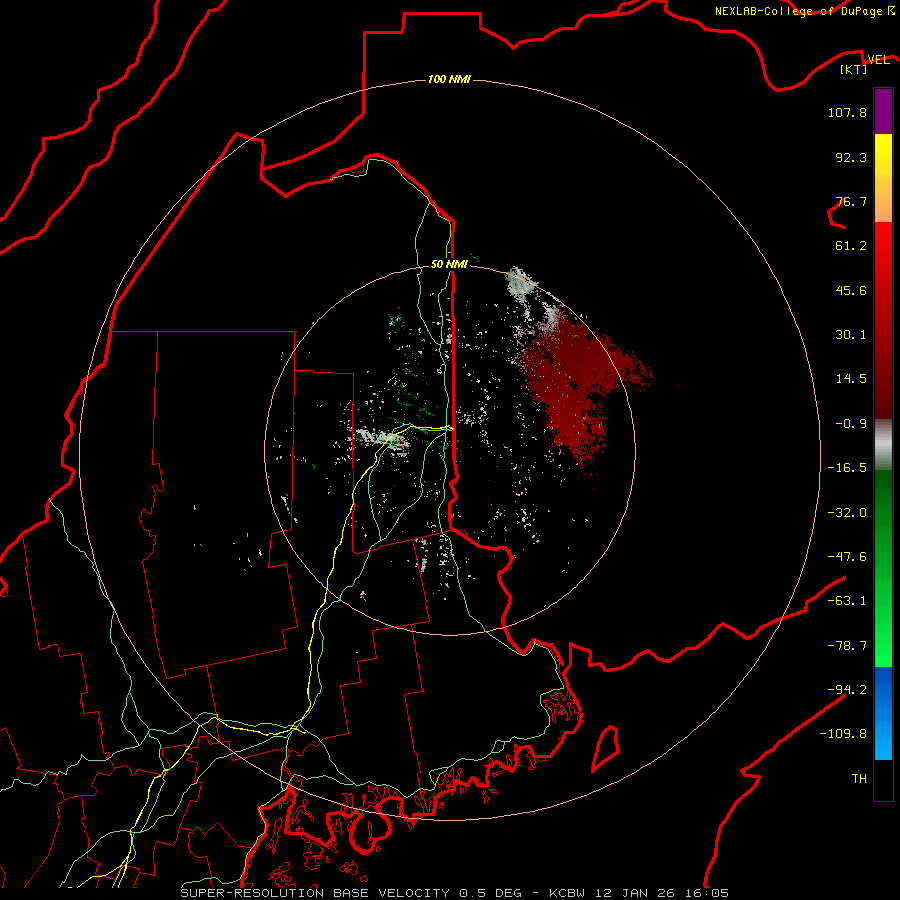Screen dimensions: 900x900
Task: Click the island outline off the southeast coast
Action: (x=606, y=748)
